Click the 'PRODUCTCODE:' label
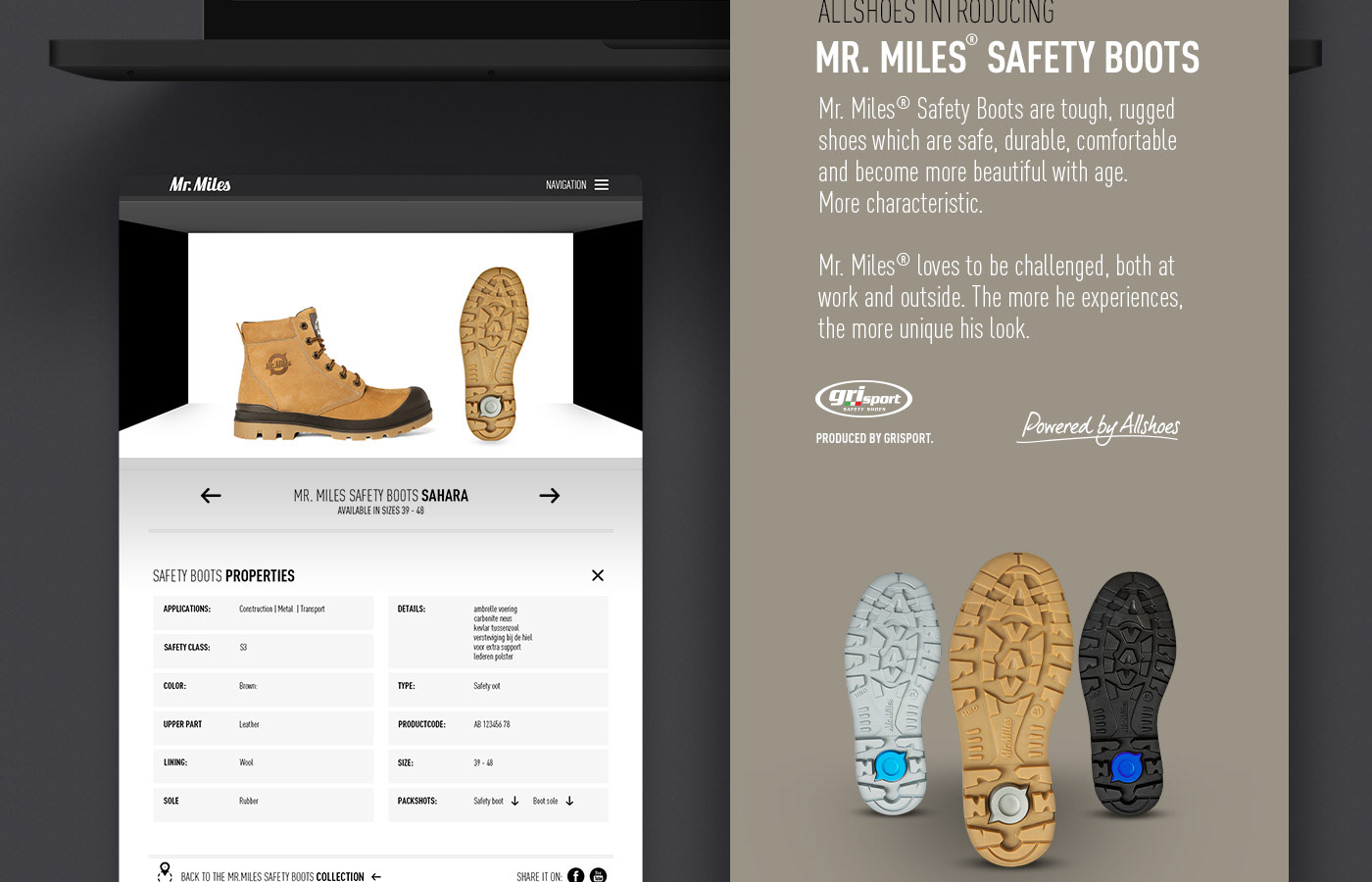The image size is (1372, 882). click(421, 725)
